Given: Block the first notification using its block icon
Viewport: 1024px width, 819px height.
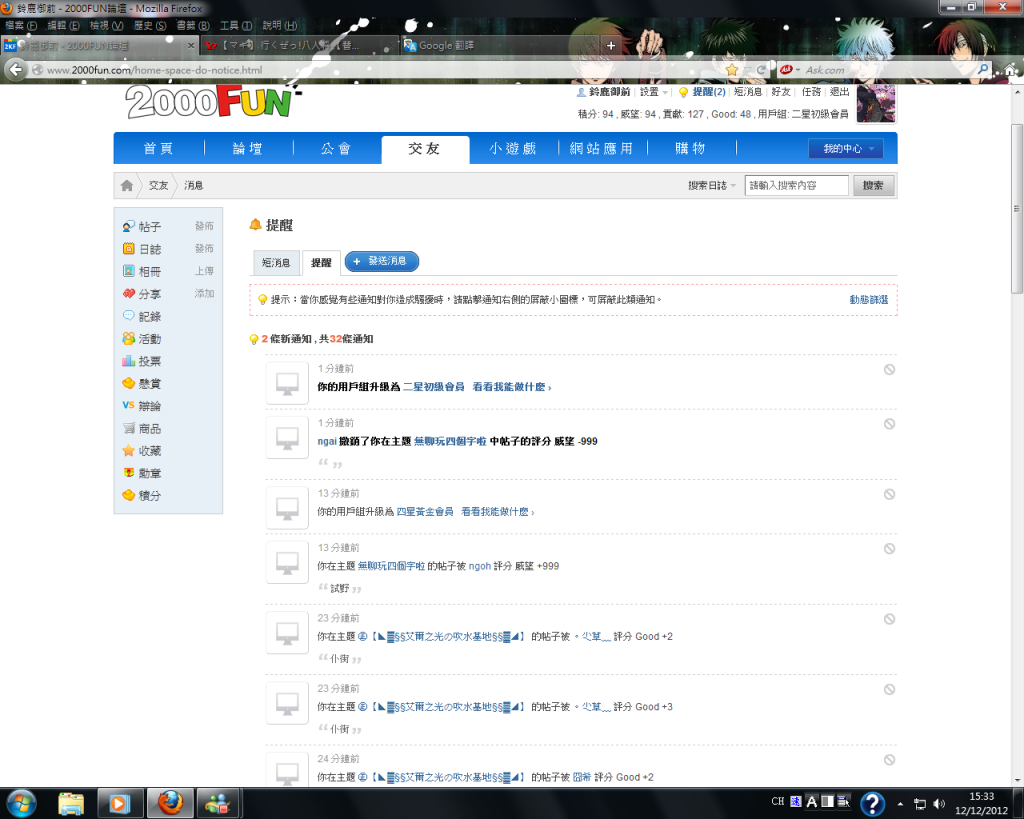Looking at the screenshot, I should point(889,369).
